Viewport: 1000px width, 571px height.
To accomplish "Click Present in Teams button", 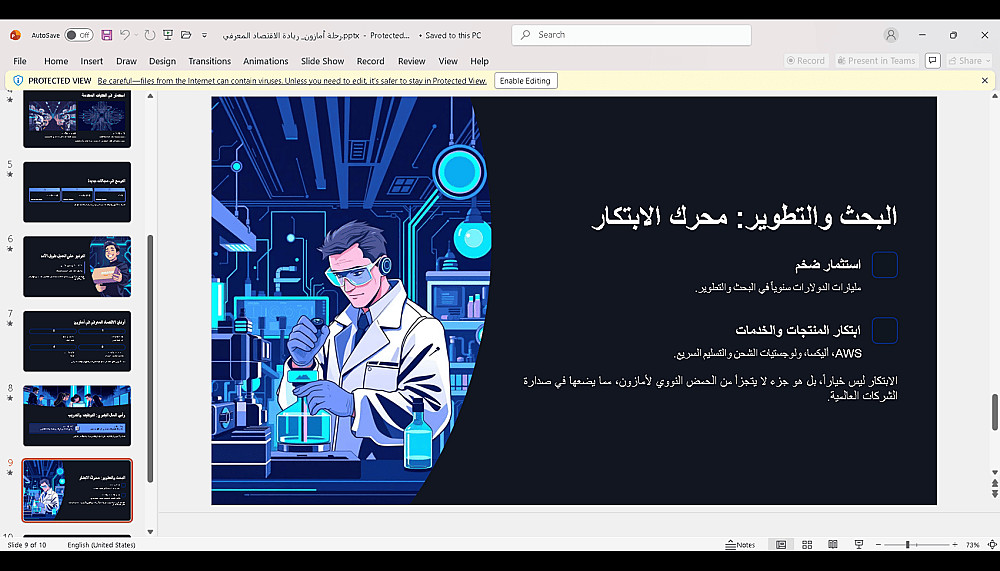I will tap(877, 61).
